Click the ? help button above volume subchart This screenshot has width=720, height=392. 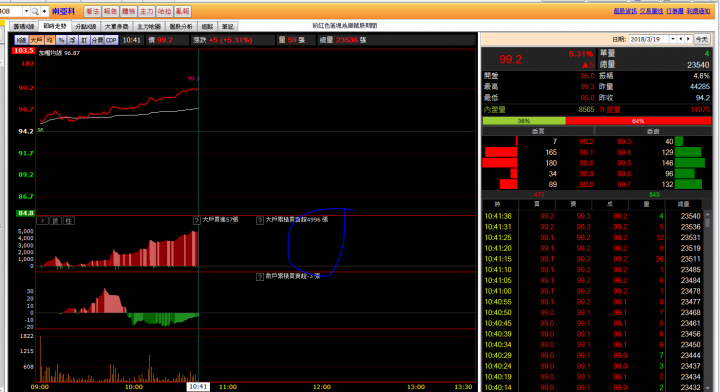click(42, 221)
